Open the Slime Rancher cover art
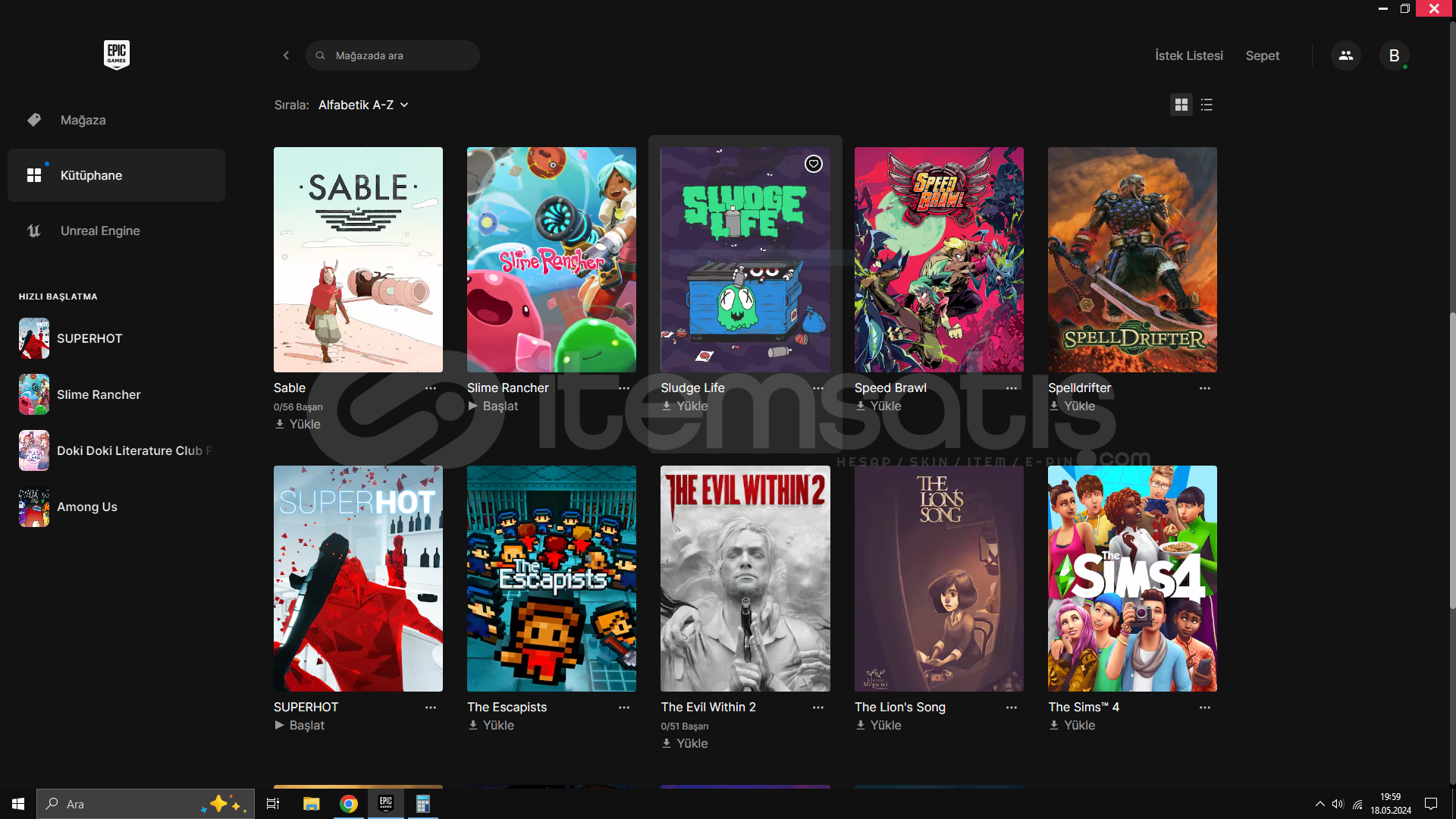This screenshot has width=1456, height=819. pyautogui.click(x=551, y=259)
